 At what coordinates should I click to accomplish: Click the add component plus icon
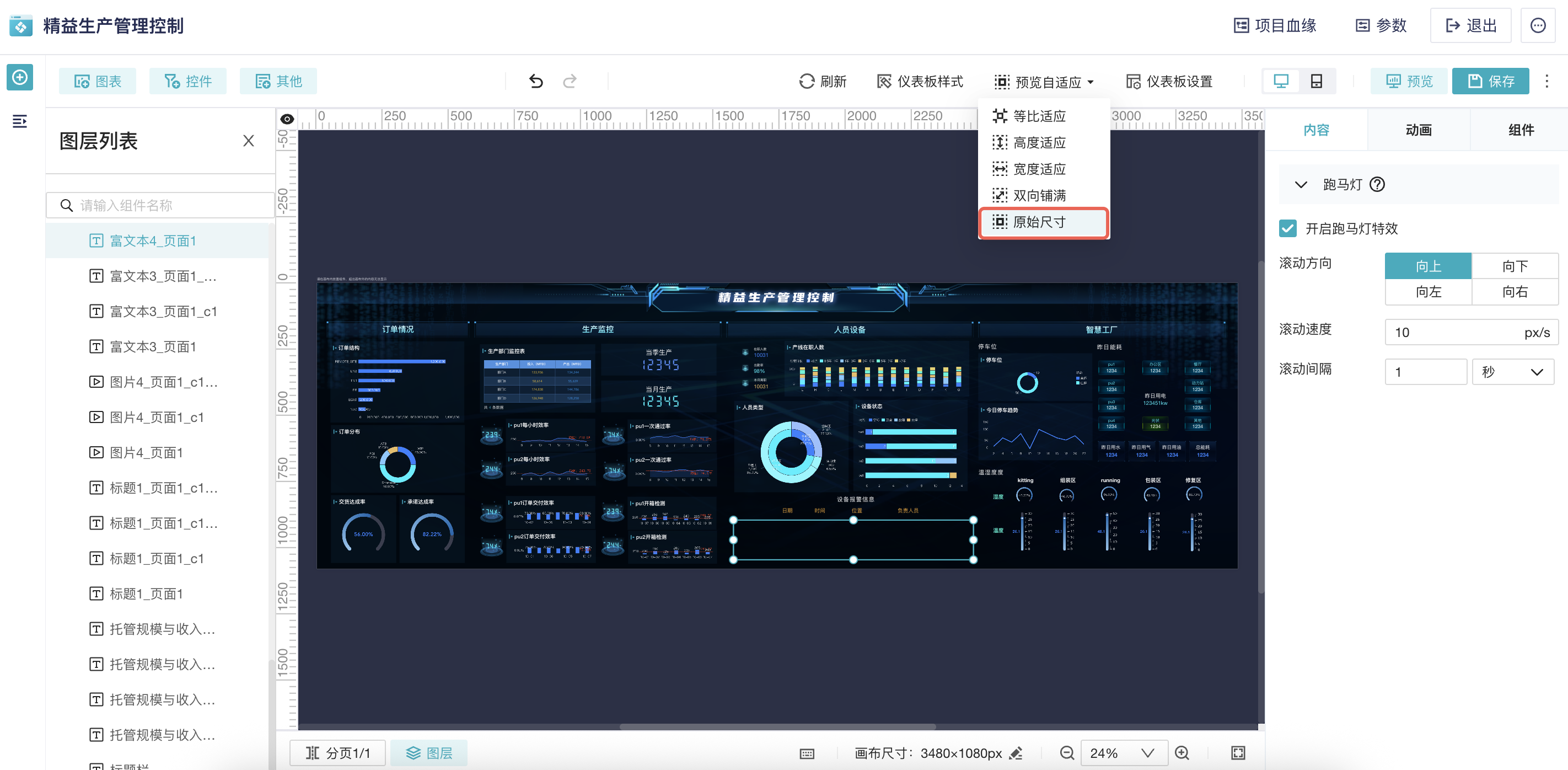(x=20, y=77)
